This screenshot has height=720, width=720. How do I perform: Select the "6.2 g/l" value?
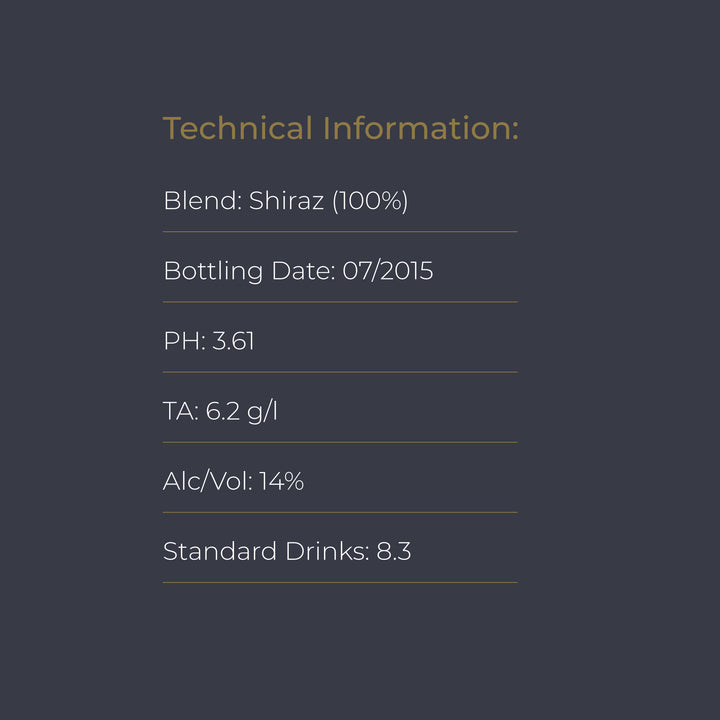241,411
